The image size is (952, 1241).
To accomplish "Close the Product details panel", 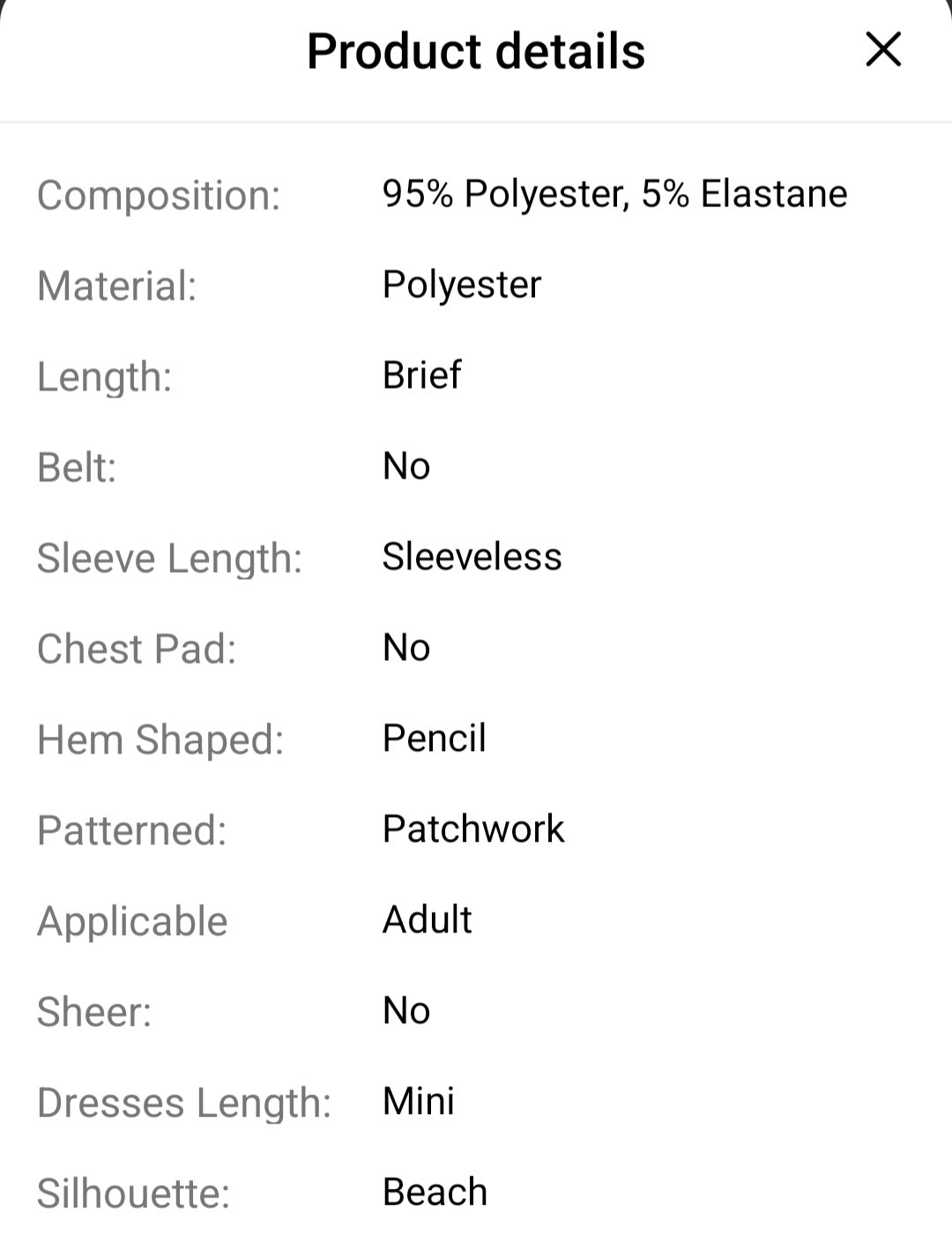I will [x=883, y=49].
